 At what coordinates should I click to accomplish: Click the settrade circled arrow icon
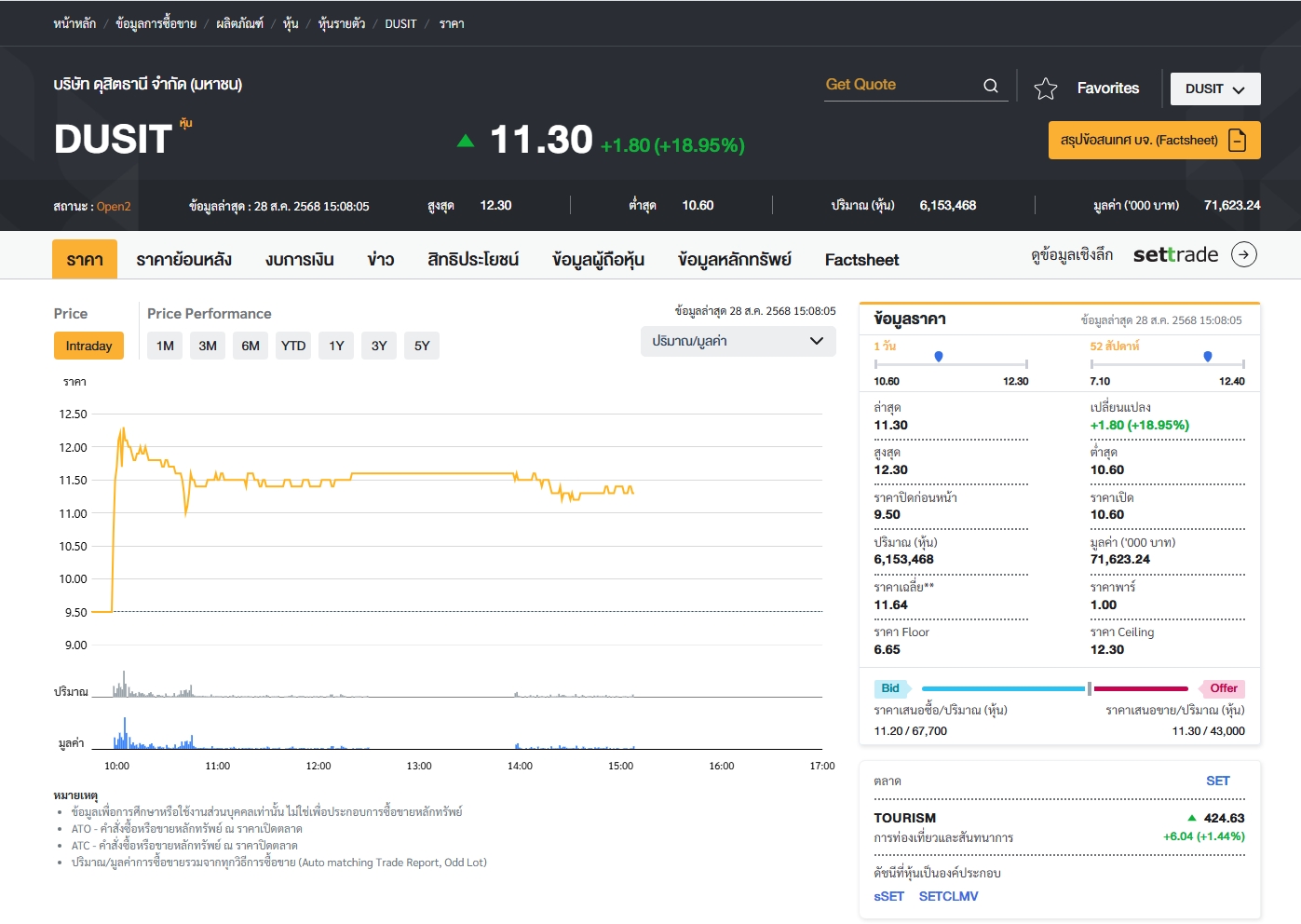tap(1244, 254)
